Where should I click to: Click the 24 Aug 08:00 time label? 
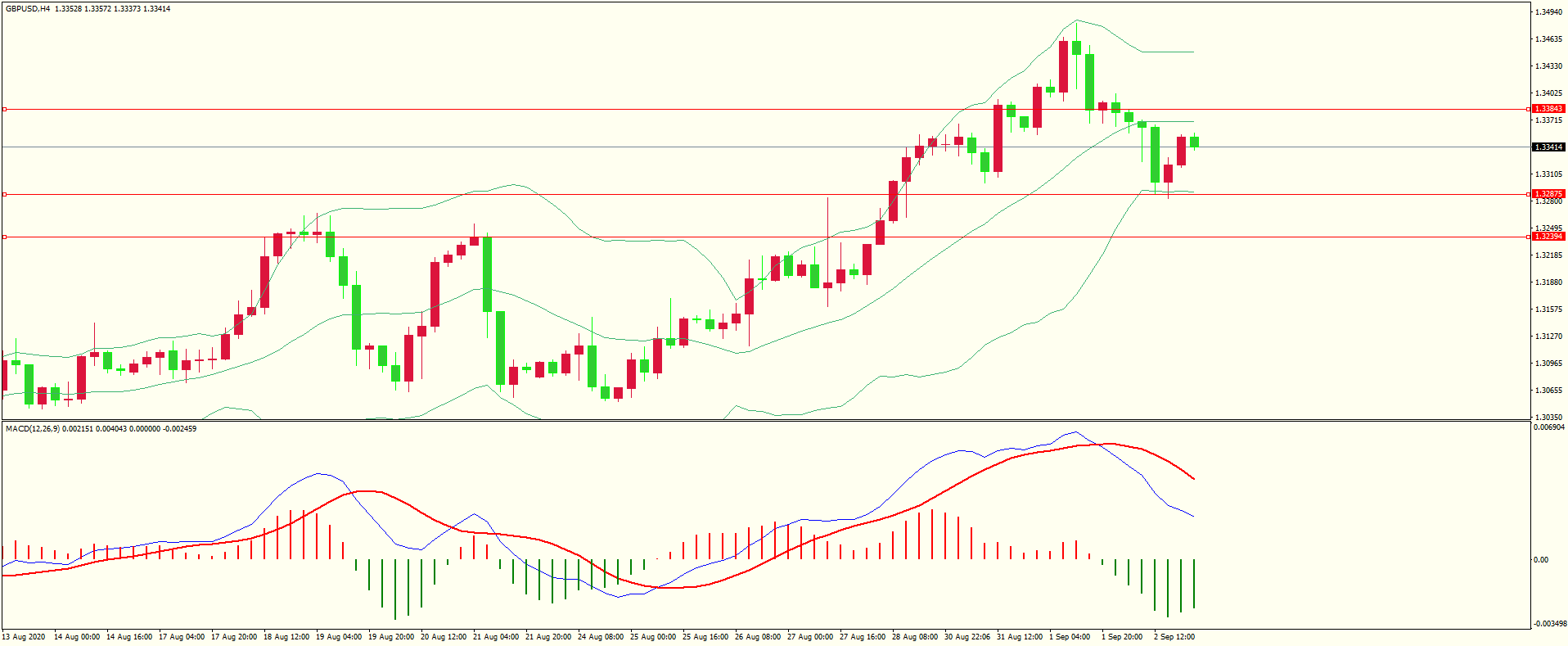coord(601,637)
